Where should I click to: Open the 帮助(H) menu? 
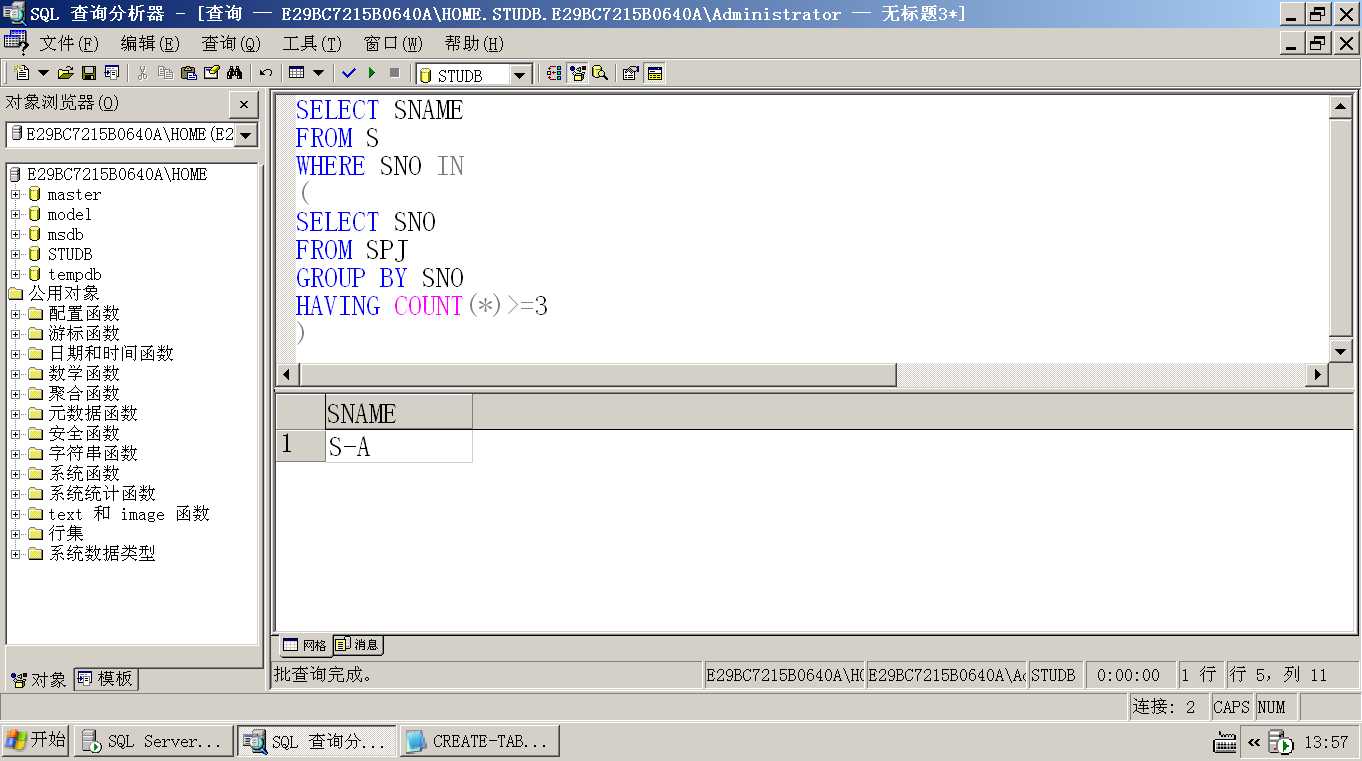pos(474,43)
